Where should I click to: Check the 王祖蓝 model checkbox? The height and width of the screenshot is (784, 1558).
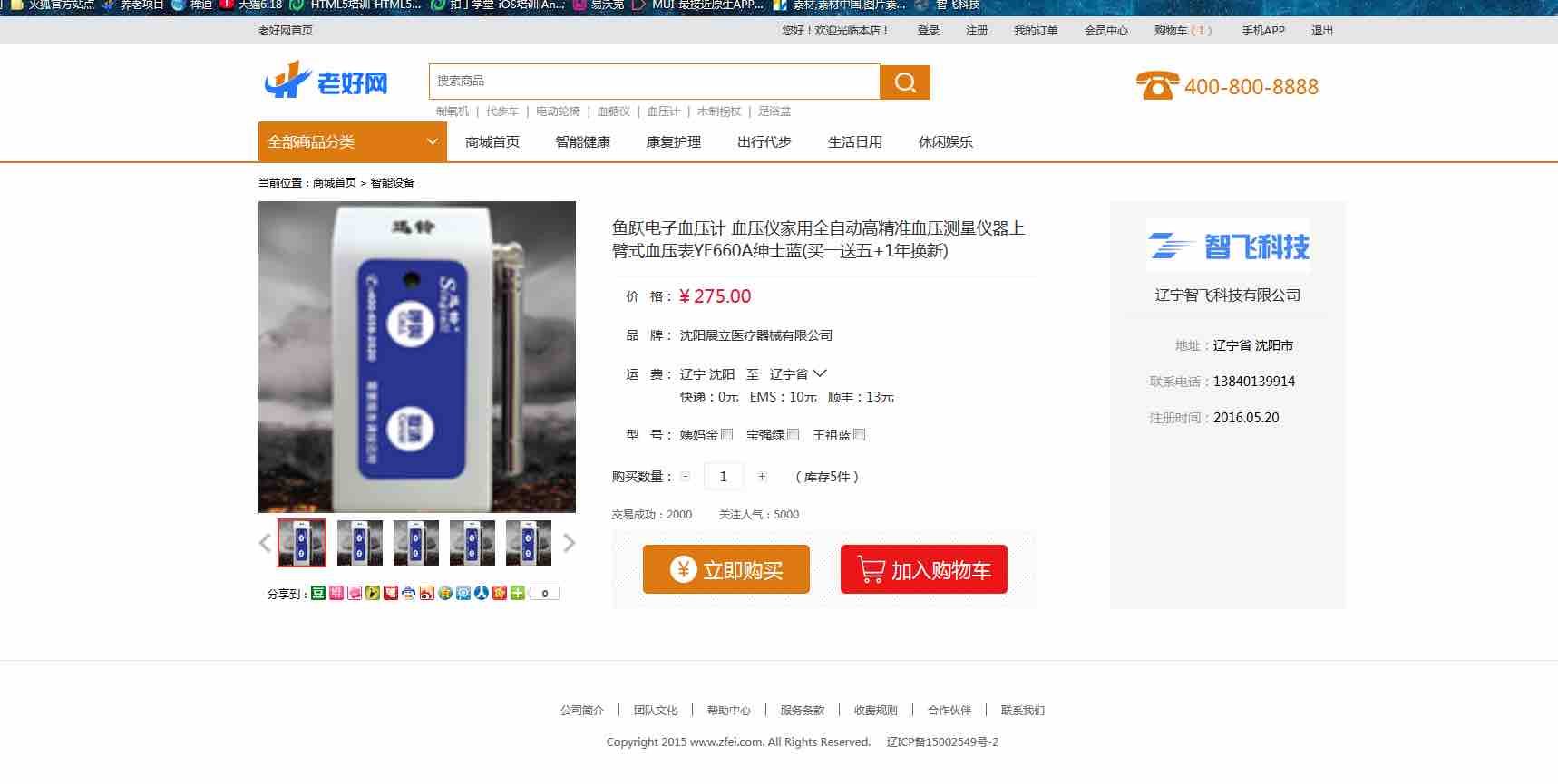(x=860, y=435)
